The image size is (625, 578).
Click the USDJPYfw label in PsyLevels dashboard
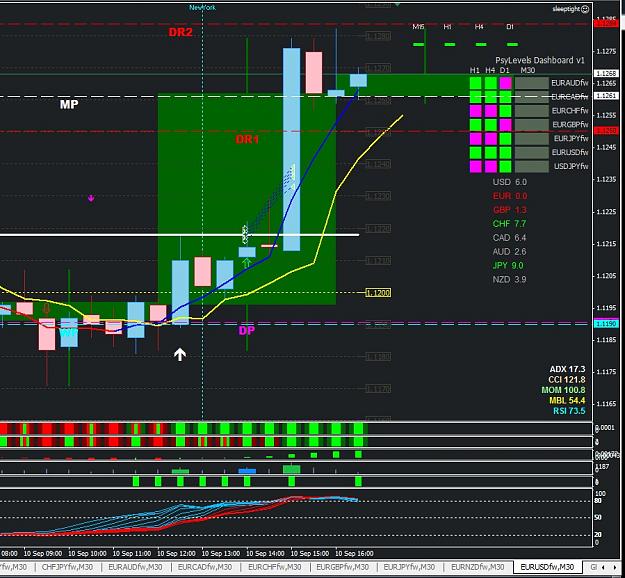pyautogui.click(x=571, y=166)
